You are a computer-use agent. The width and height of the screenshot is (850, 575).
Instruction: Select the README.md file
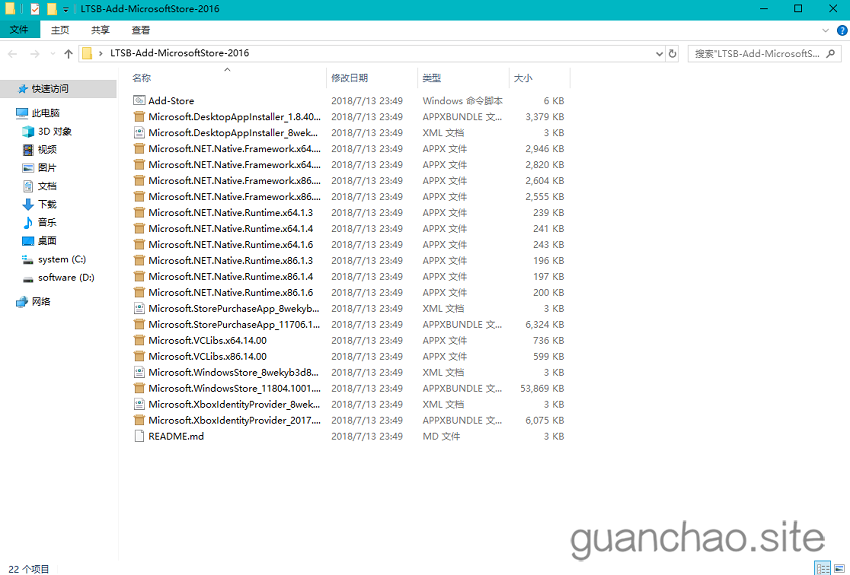tap(176, 436)
